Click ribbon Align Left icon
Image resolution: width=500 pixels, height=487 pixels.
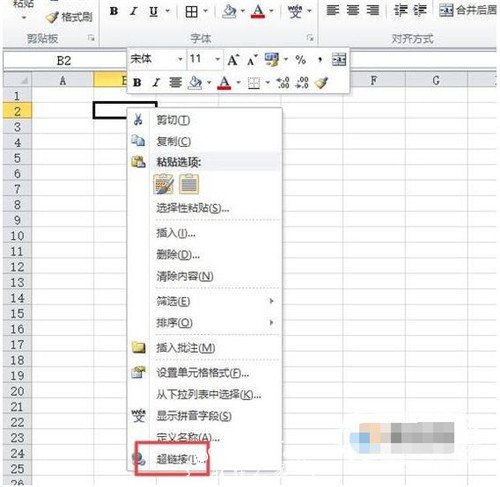click(332, 10)
